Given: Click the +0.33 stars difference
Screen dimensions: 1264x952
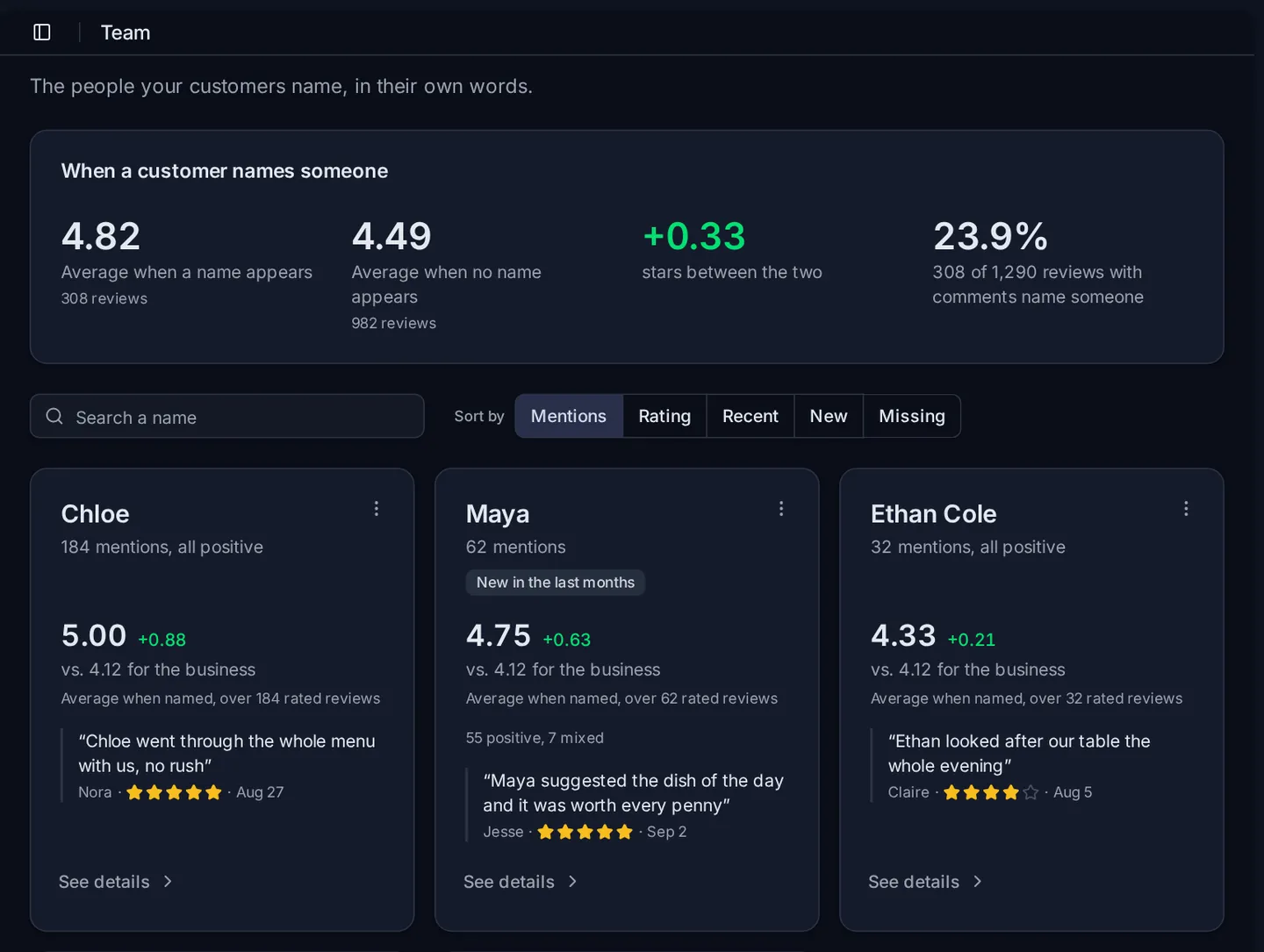Looking at the screenshot, I should 693,236.
